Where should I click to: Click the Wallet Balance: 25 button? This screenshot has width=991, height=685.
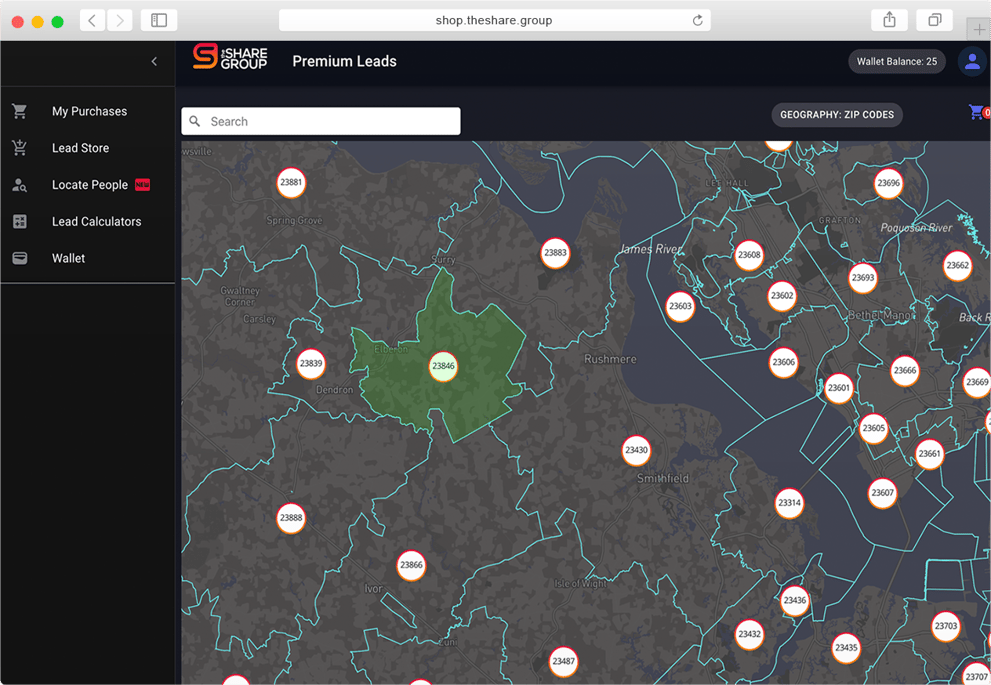[896, 61]
